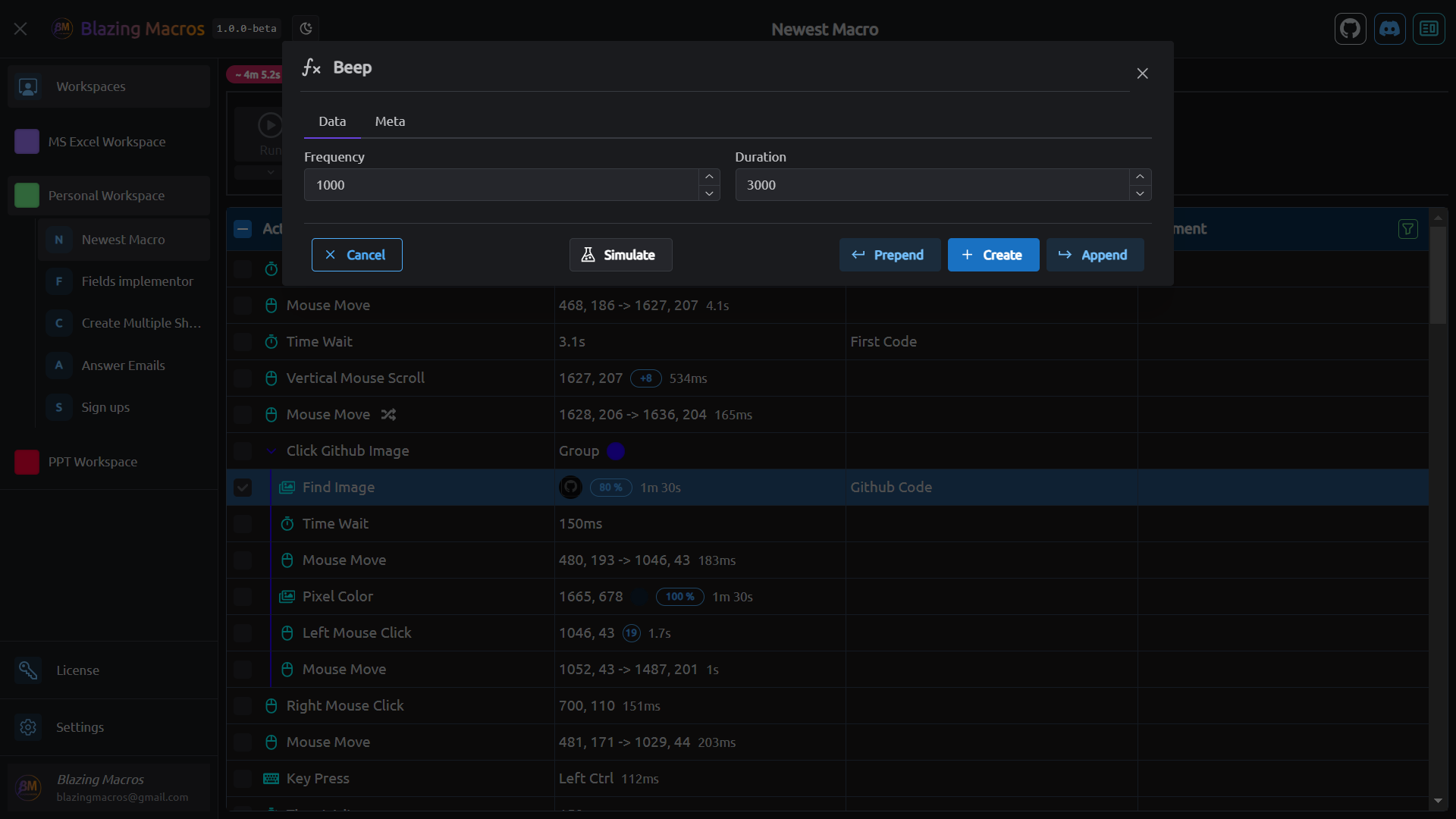This screenshot has height=819, width=1456.
Task: Click the Blazing Macros logo
Action: pyautogui.click(x=62, y=29)
